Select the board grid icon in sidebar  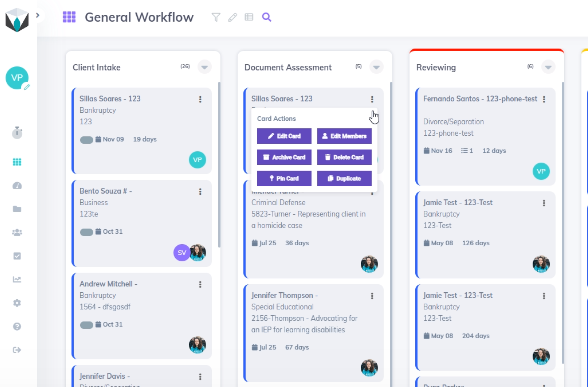tap(17, 162)
